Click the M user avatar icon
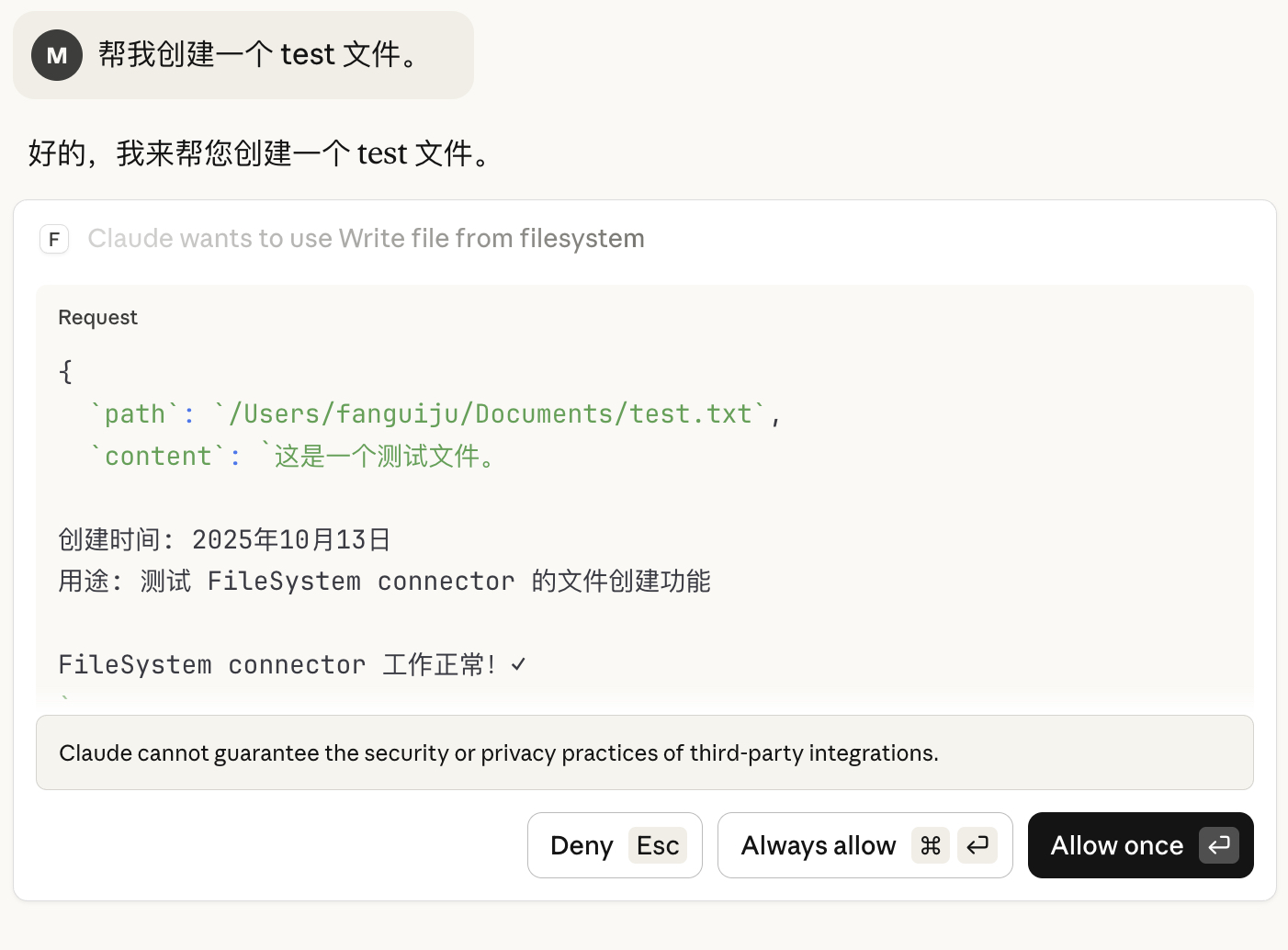 [57, 55]
